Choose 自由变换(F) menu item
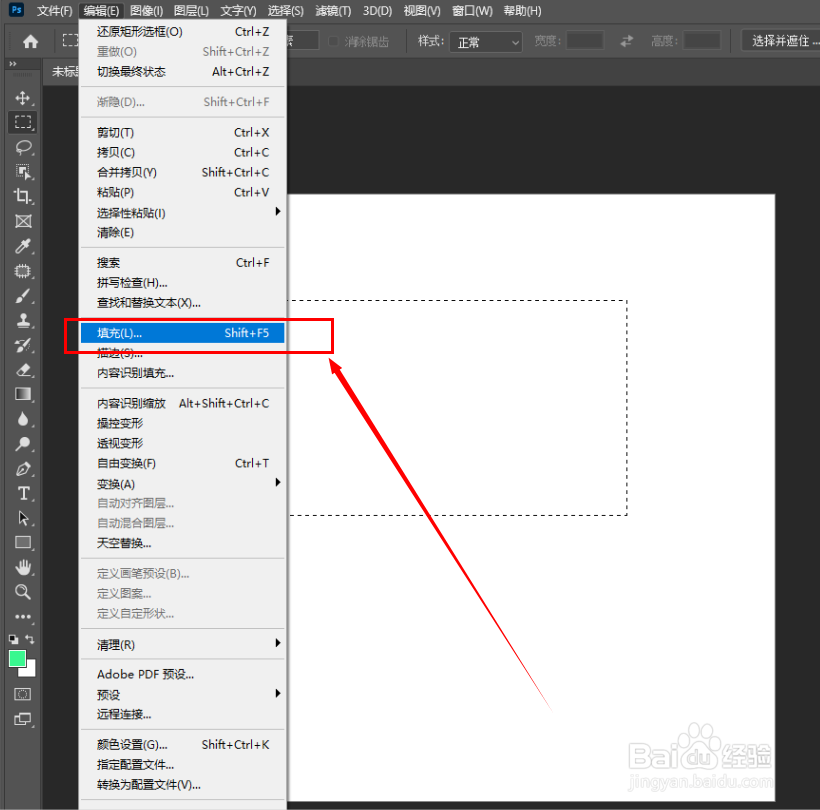Image resolution: width=820 pixels, height=810 pixels. click(183, 463)
